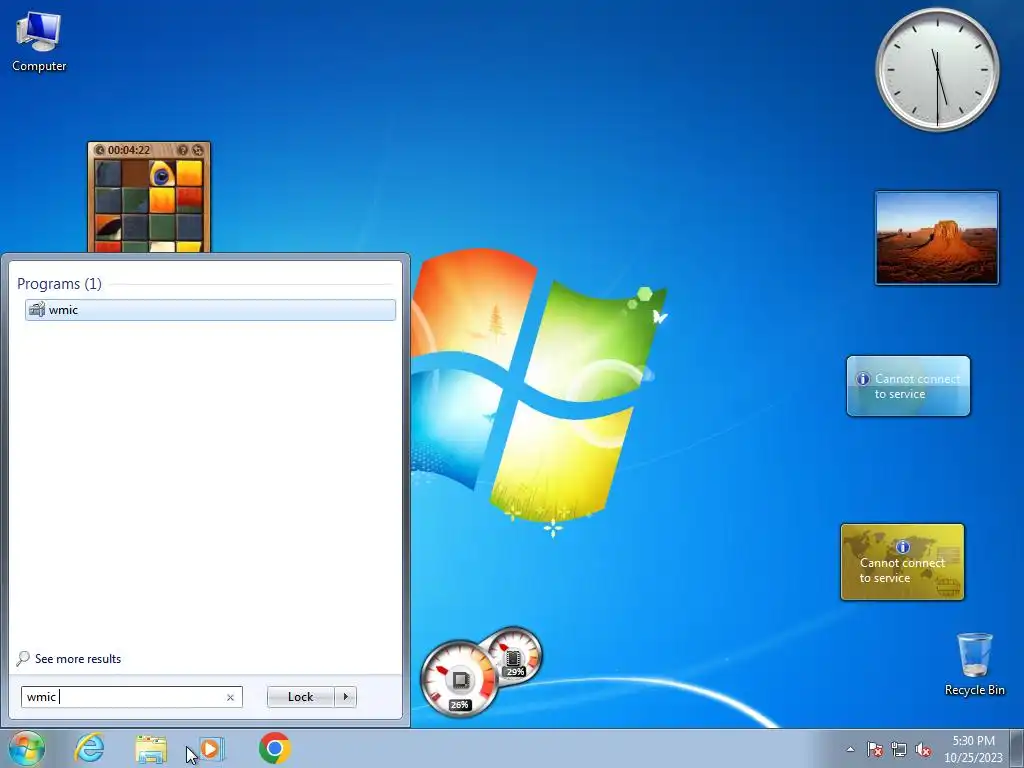
Task: Open Windows Media Player from the taskbar
Action: pos(212,748)
